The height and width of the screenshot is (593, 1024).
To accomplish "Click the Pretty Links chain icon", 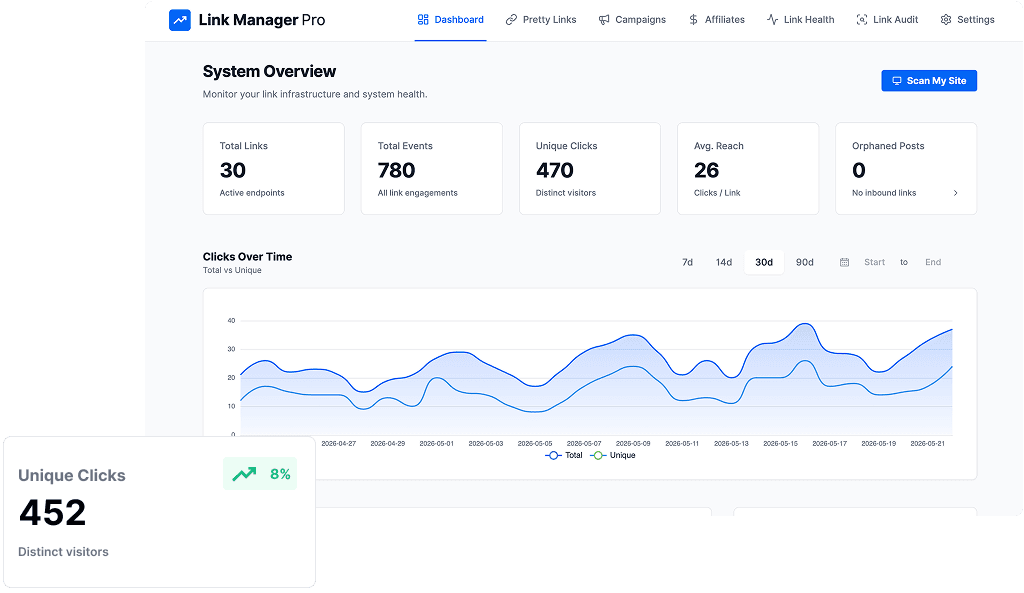I will click(x=511, y=20).
